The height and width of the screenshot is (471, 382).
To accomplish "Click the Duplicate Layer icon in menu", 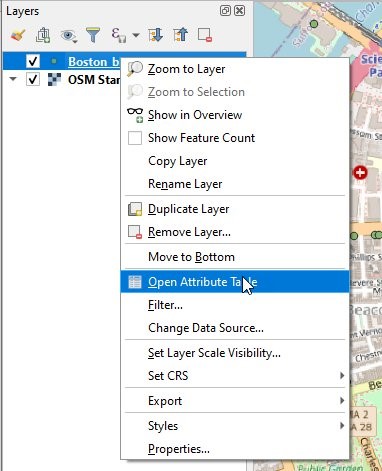I will pyautogui.click(x=135, y=209).
